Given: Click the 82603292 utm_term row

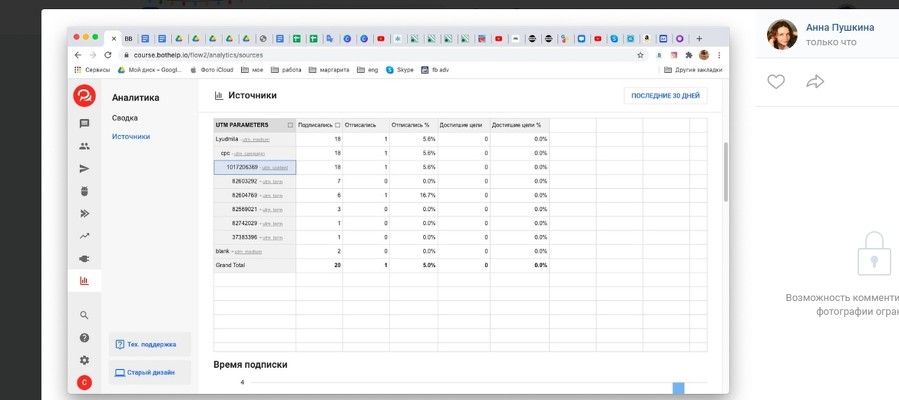Looking at the screenshot, I should (x=257, y=181).
